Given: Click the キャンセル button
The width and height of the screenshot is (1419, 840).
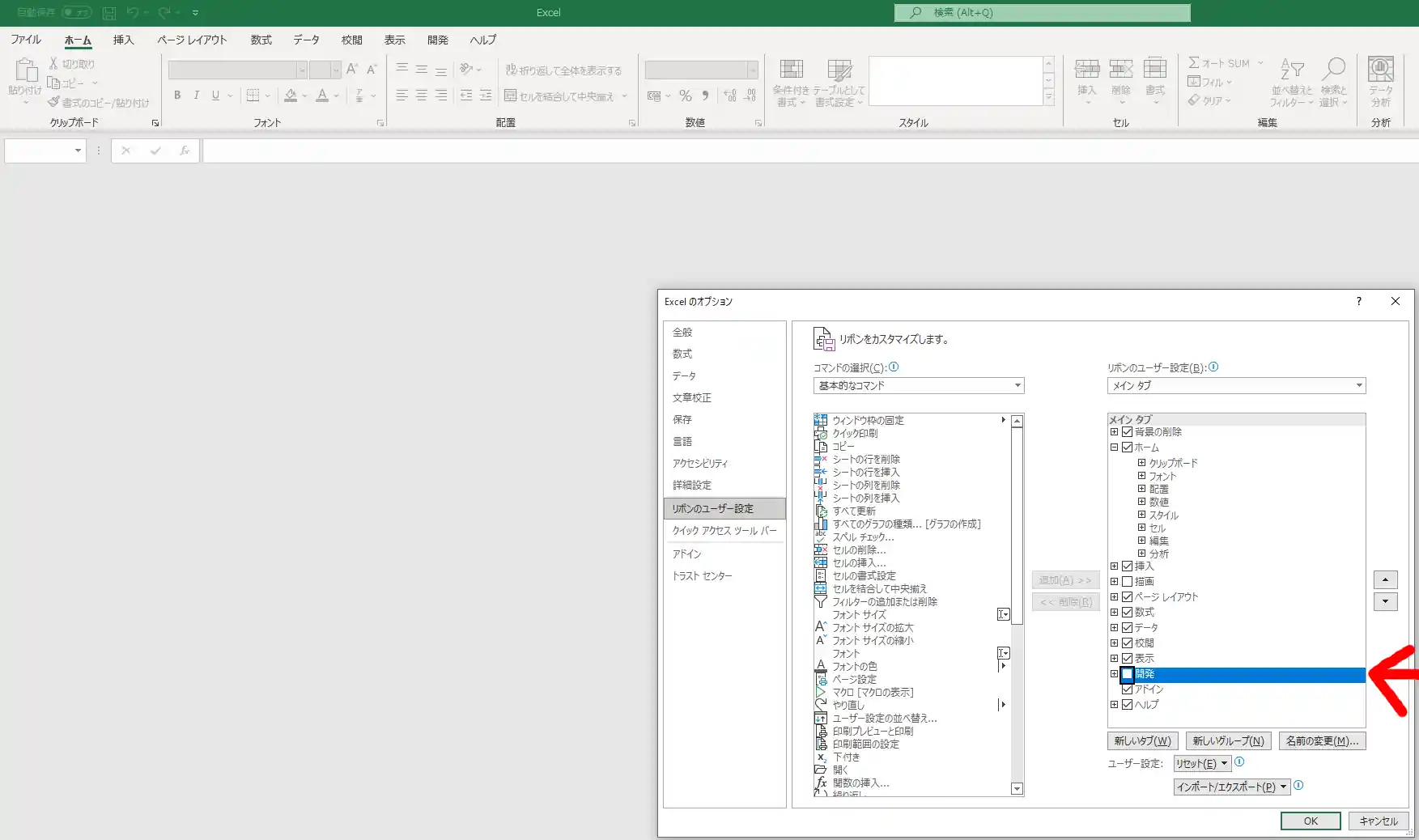Looking at the screenshot, I should click(x=1379, y=821).
